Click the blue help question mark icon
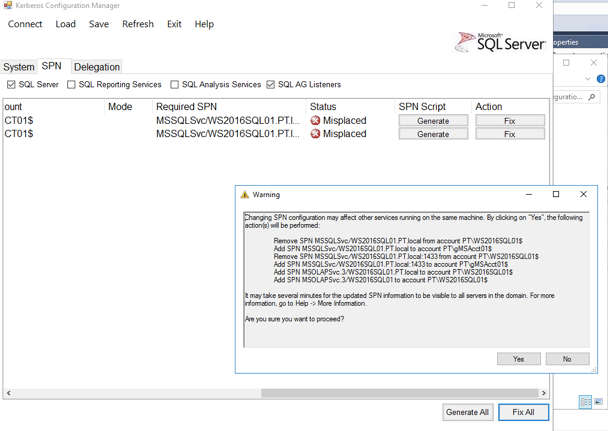The width and height of the screenshot is (608, 431). point(600,78)
